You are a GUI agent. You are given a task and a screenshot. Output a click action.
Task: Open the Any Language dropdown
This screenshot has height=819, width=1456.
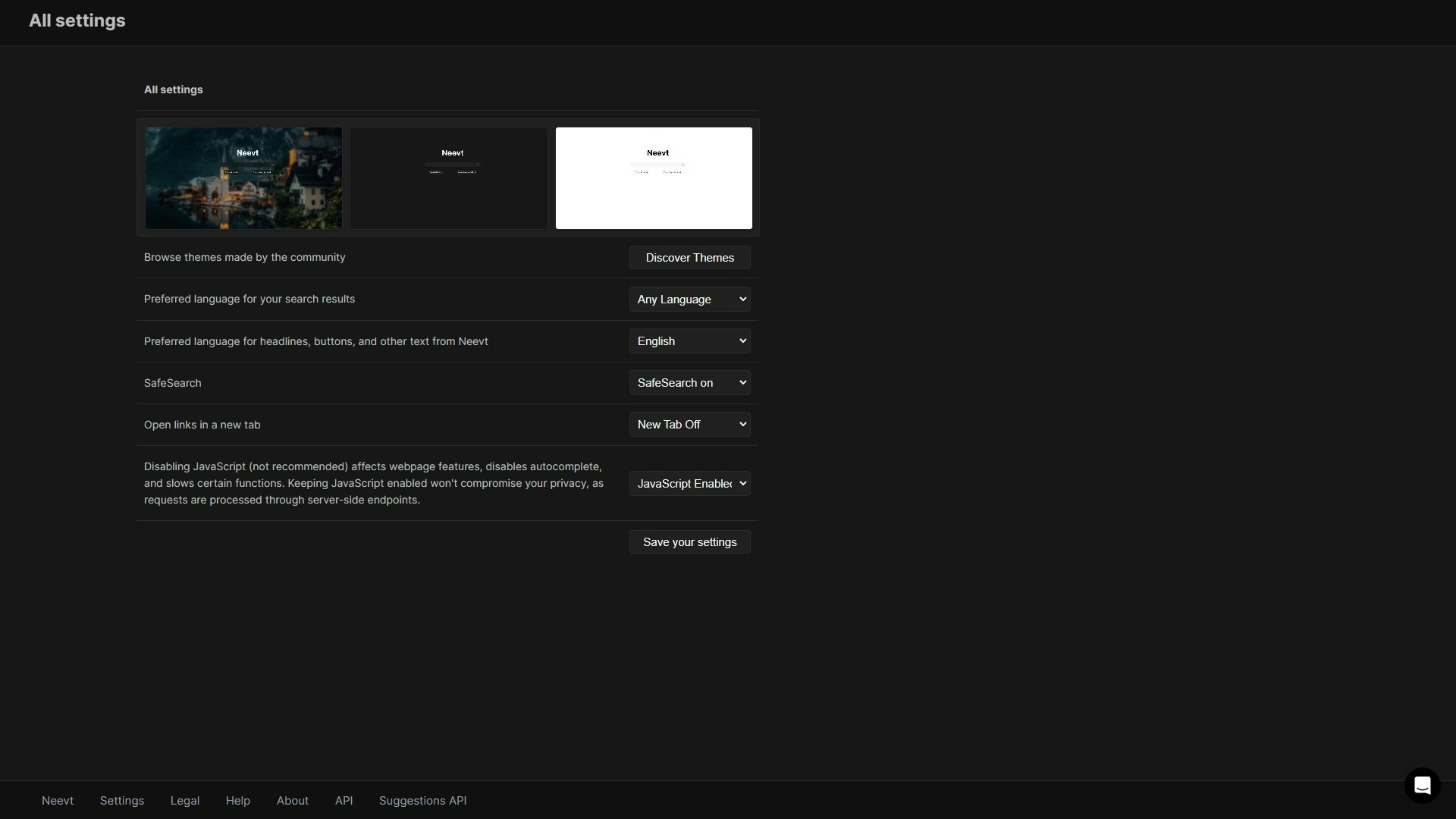pyautogui.click(x=689, y=300)
